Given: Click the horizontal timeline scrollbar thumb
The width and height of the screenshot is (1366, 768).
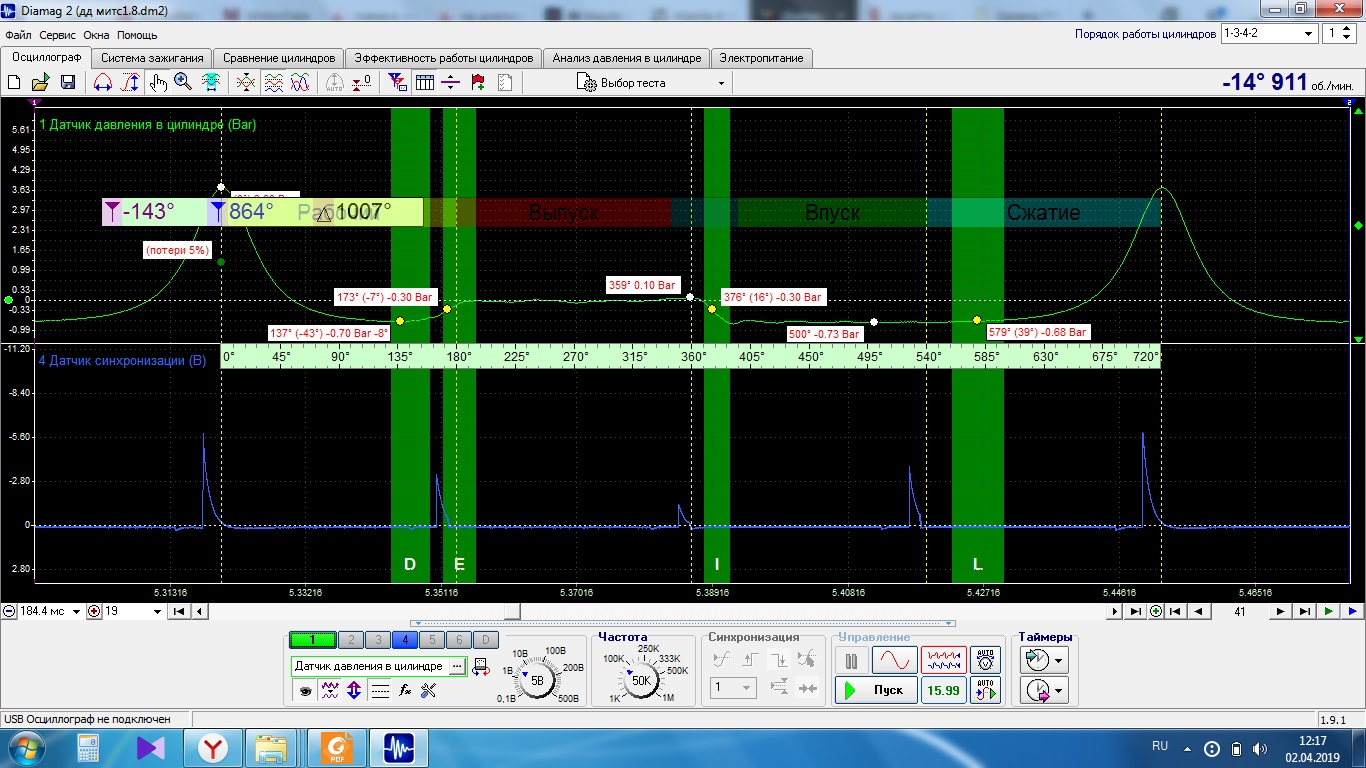Looking at the screenshot, I should pos(511,611).
